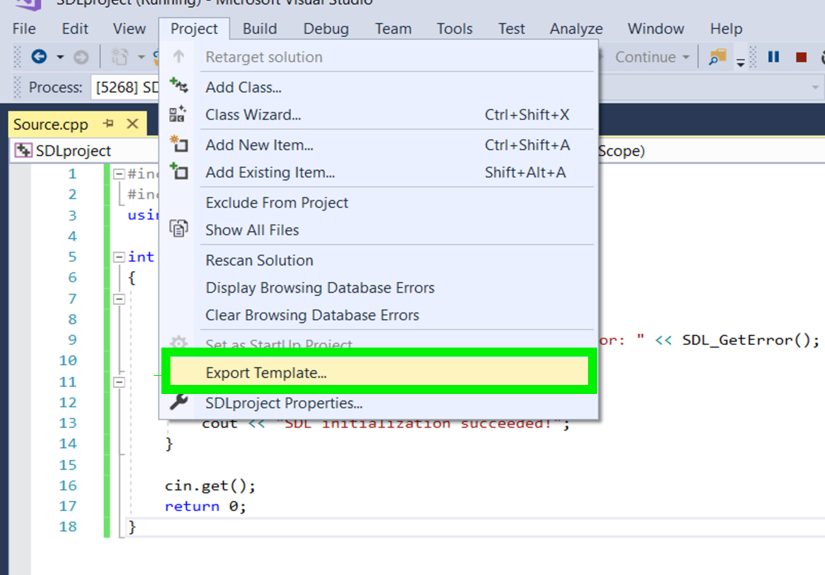Select Exclude From Project

(378, 203)
